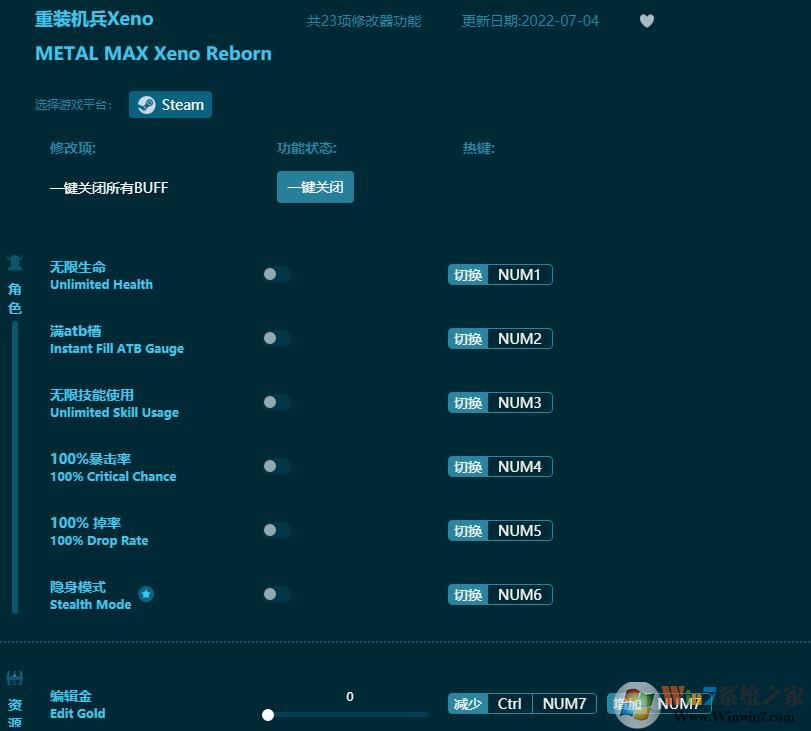Screen dimensions: 811x731
Task: Click the 角色 section scrollbar
Action: pyautogui.click(x=14, y=467)
